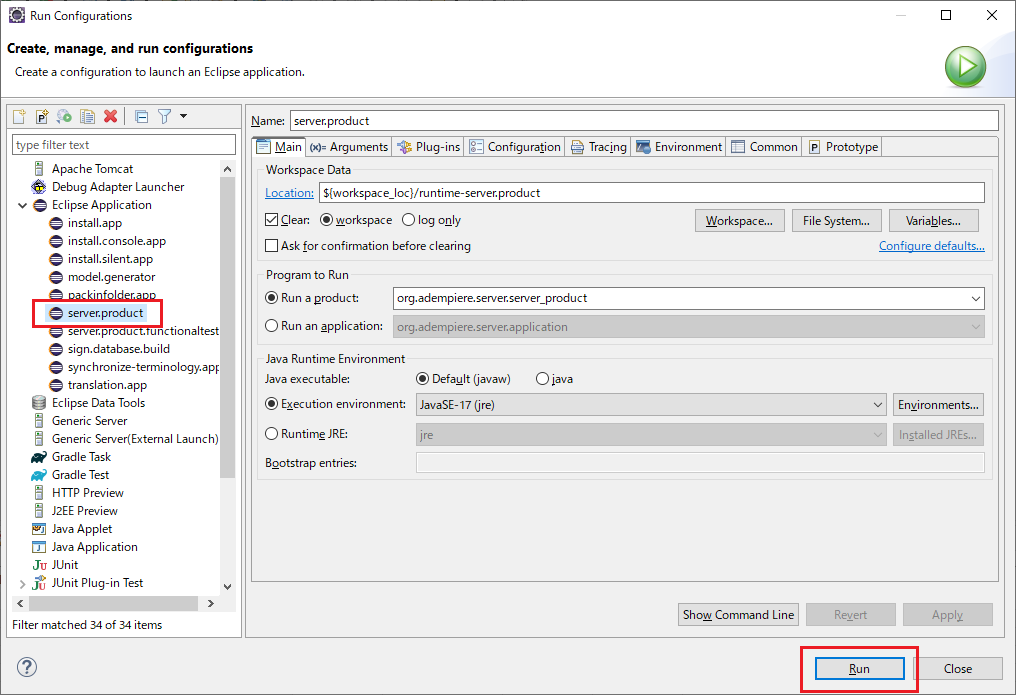1016x695 pixels.
Task: Select HTTP Preview configuration type
Action: 87,493
